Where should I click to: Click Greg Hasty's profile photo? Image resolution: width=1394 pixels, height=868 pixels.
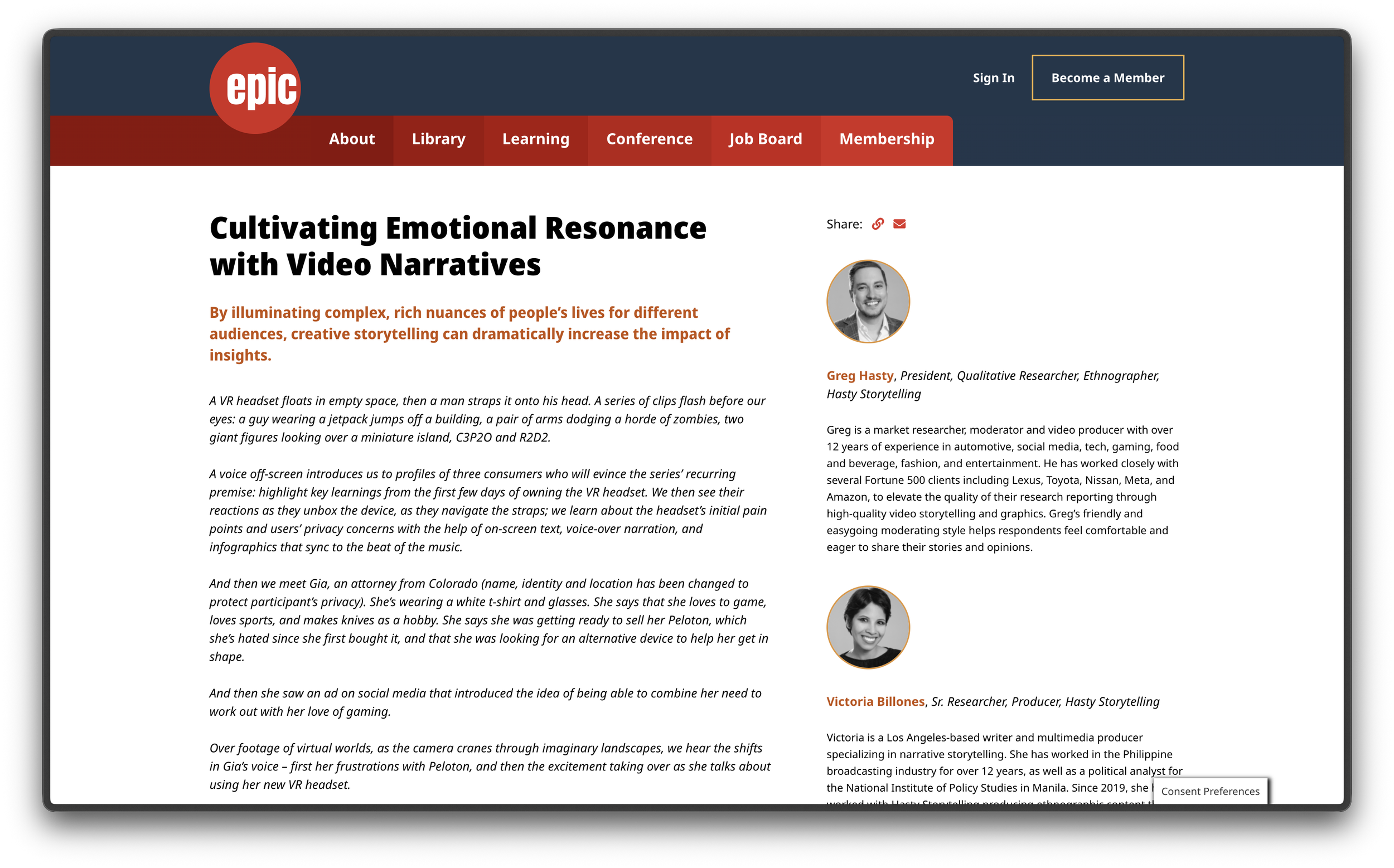tap(868, 302)
